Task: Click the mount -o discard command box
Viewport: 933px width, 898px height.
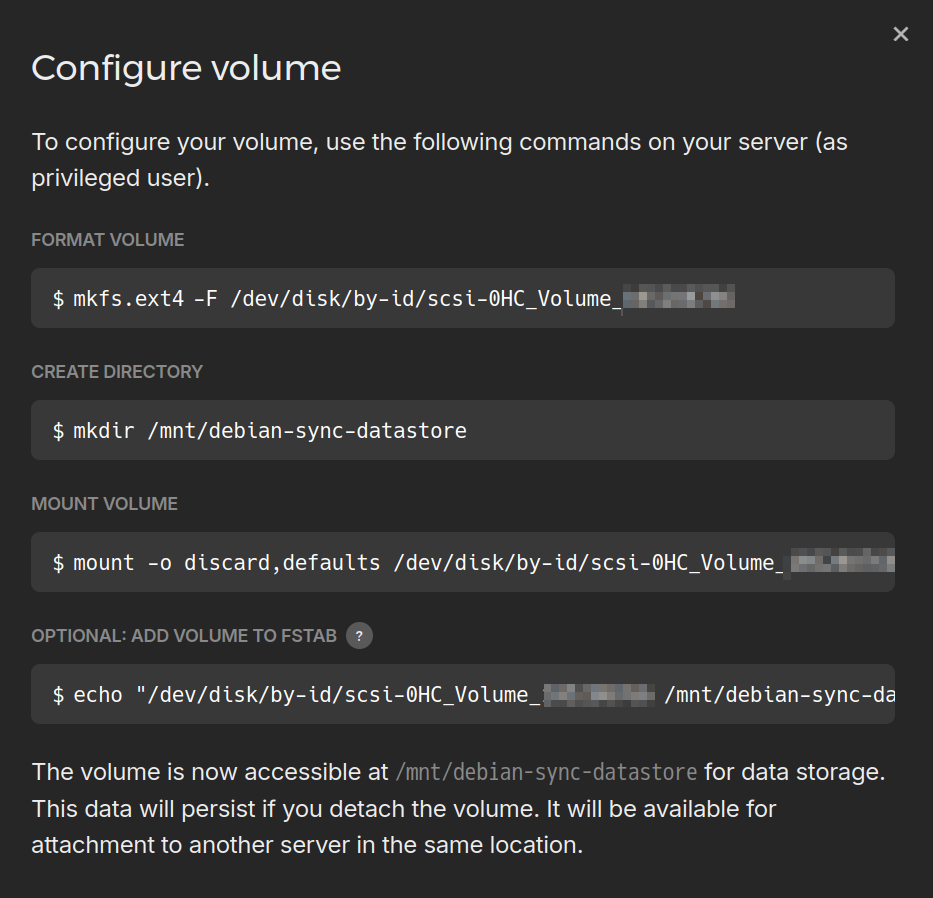Action: click(x=462, y=562)
